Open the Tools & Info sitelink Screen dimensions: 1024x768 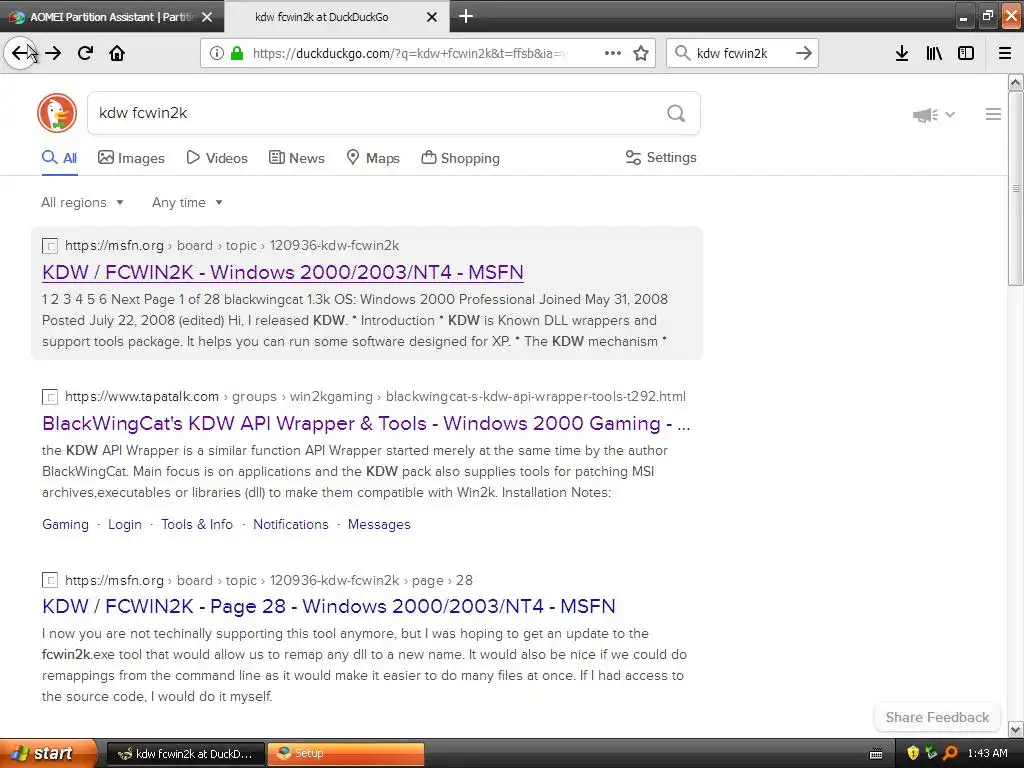197,524
